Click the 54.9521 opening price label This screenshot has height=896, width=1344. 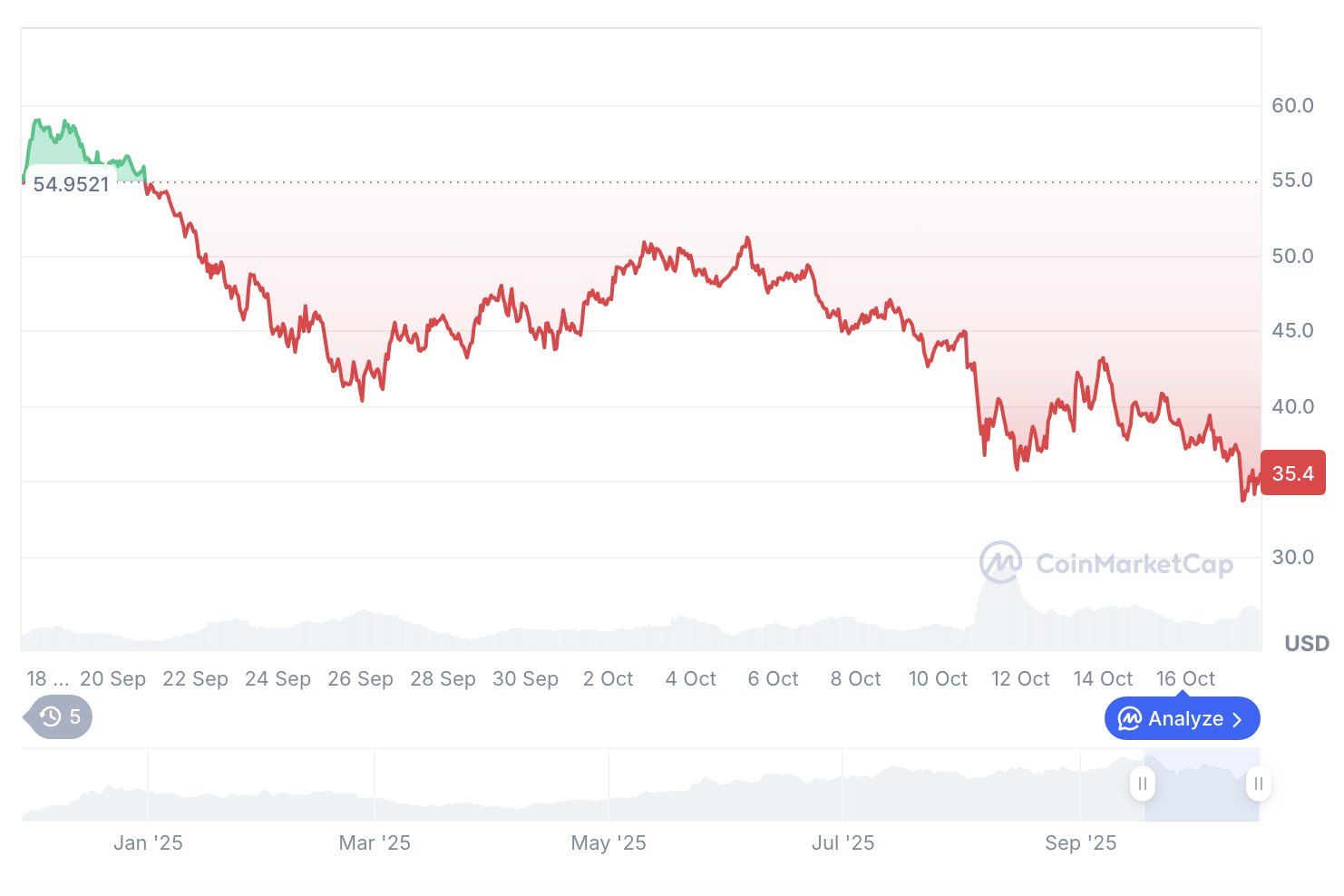click(71, 185)
